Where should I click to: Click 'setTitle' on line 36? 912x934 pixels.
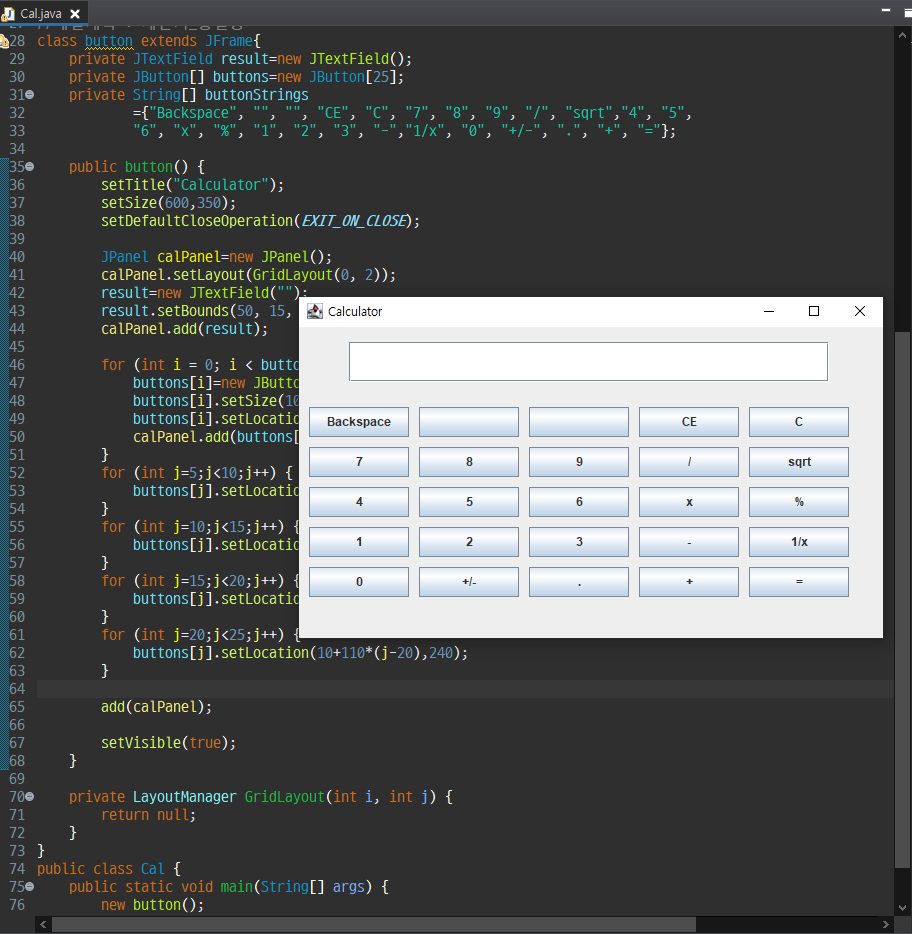coord(133,185)
